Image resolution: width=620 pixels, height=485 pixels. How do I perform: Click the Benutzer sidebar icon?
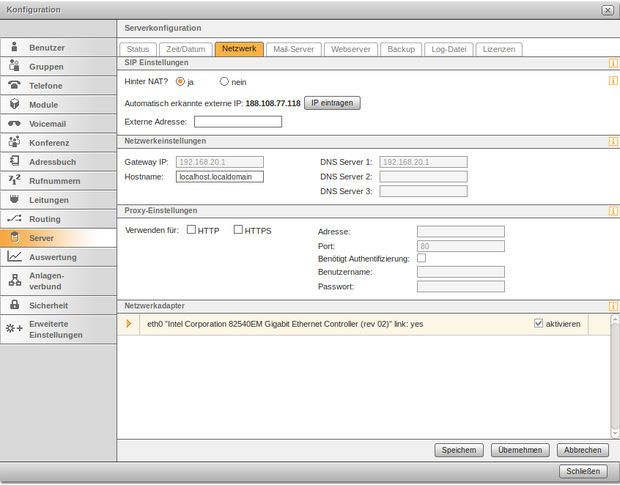pos(14,47)
